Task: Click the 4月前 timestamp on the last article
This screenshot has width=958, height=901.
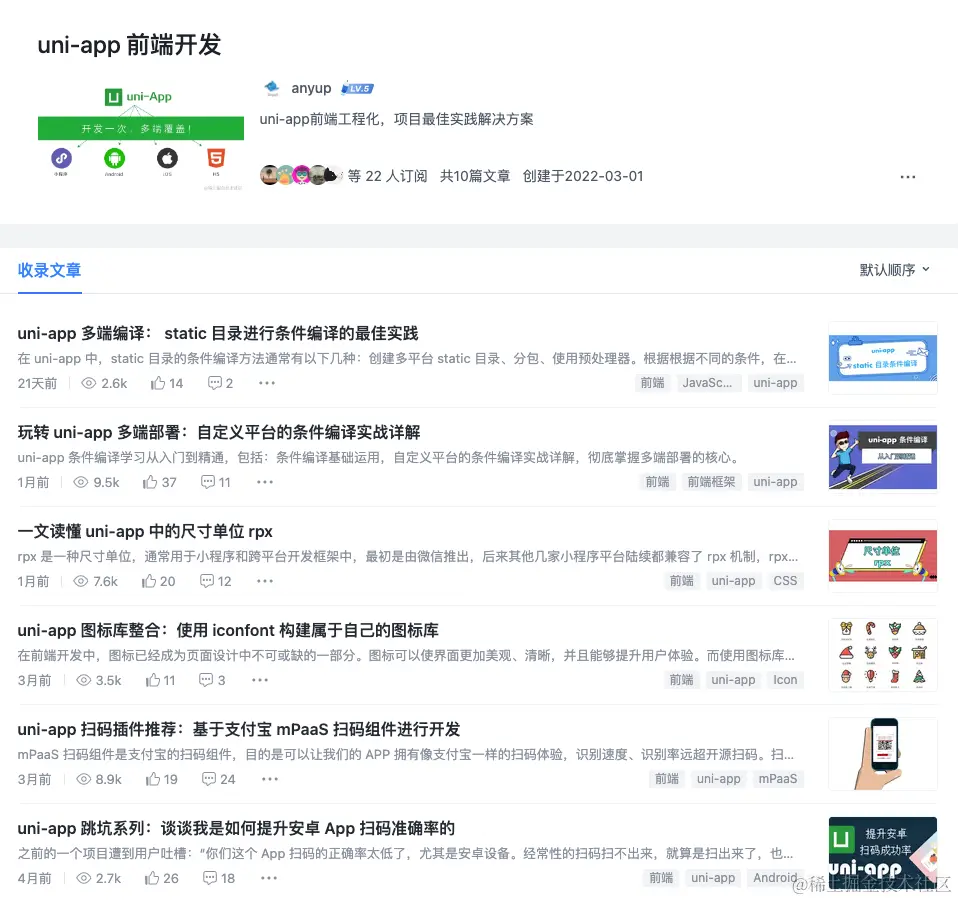Action: point(34,878)
